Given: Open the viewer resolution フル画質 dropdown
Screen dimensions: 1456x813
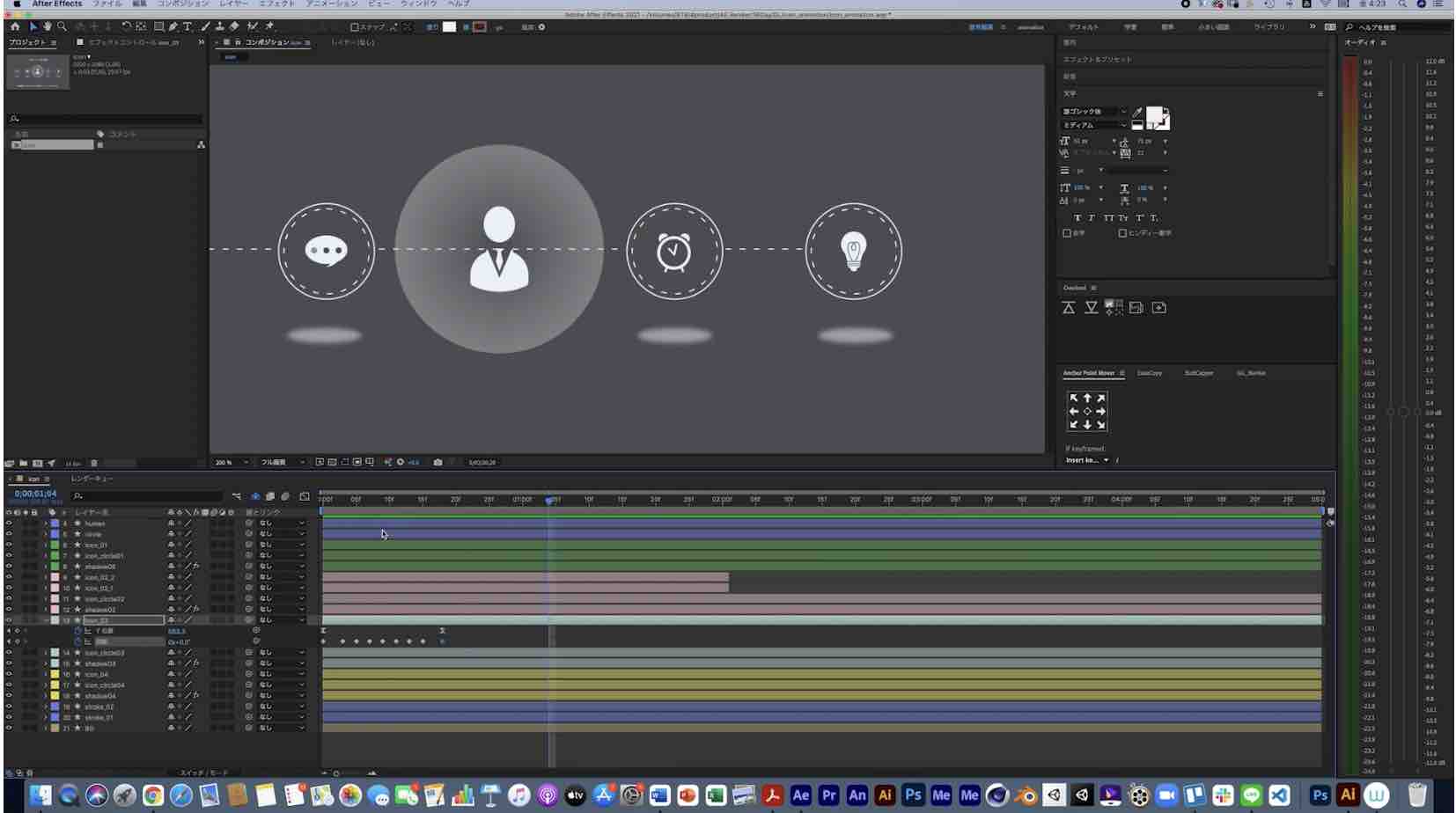Looking at the screenshot, I should pos(282,462).
